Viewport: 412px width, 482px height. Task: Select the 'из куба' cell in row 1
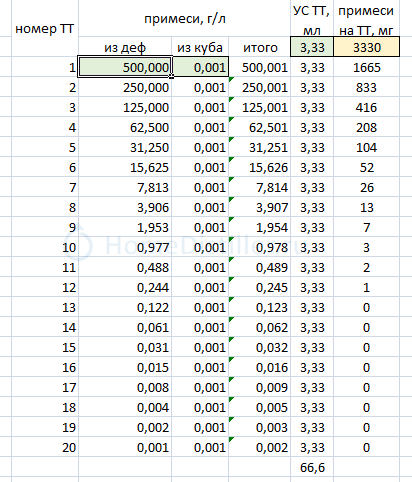coord(200,67)
